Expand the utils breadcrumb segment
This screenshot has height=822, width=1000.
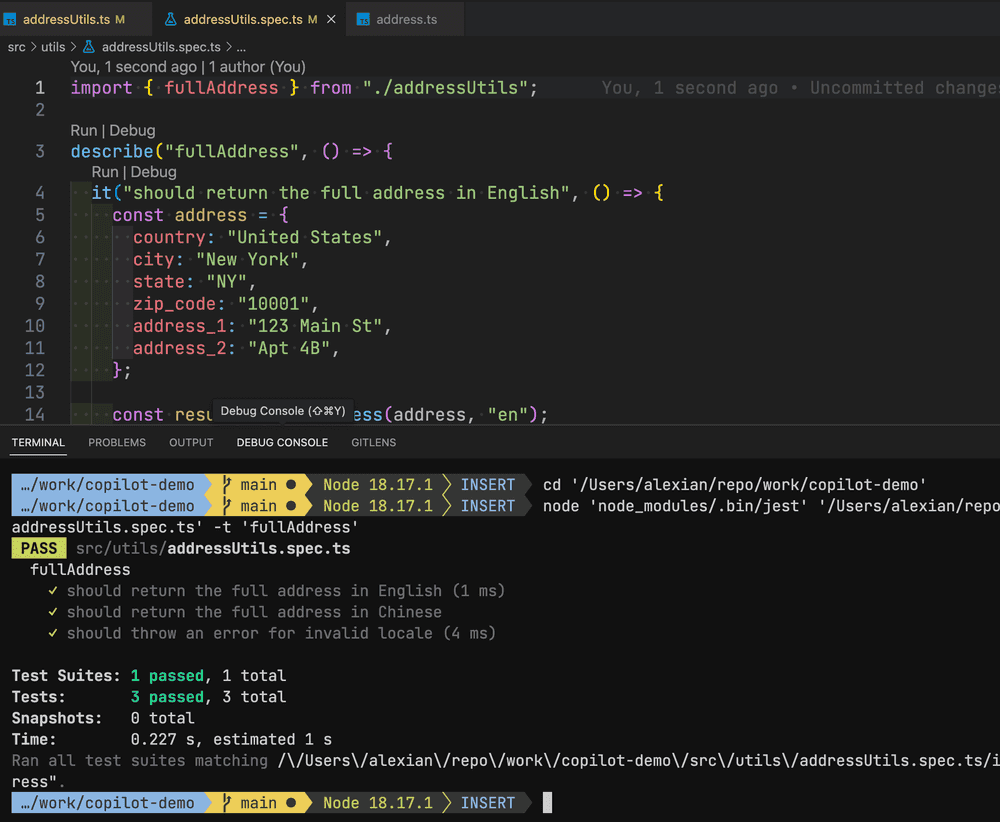click(x=54, y=47)
